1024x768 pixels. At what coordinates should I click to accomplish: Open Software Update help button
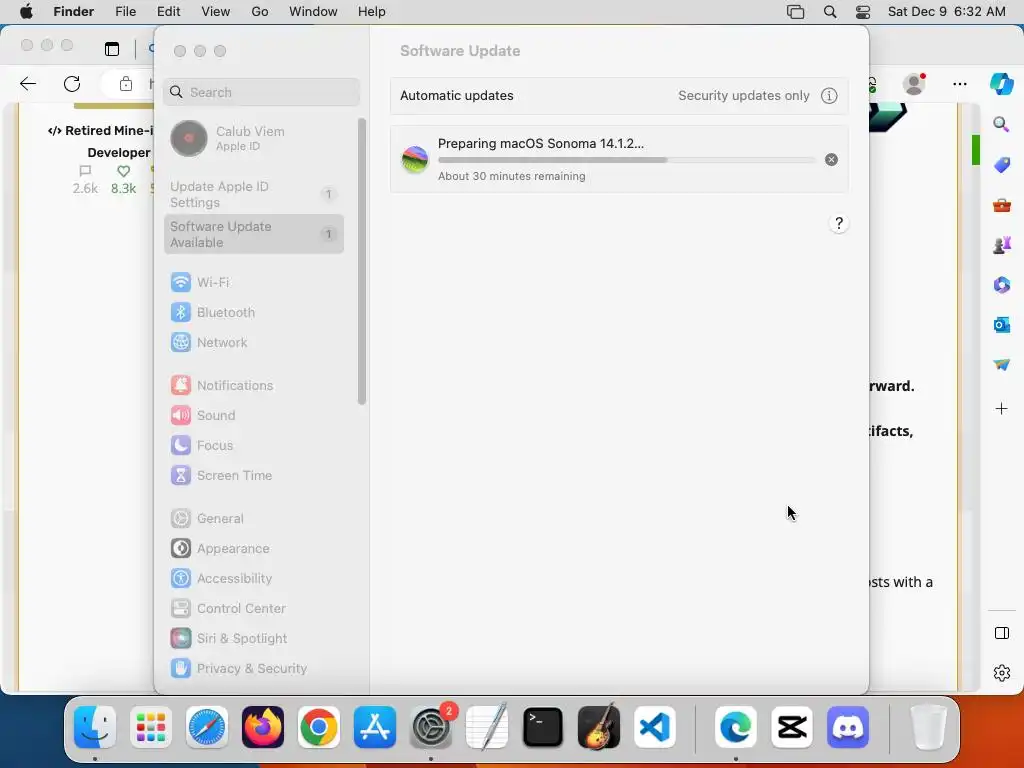coord(839,223)
